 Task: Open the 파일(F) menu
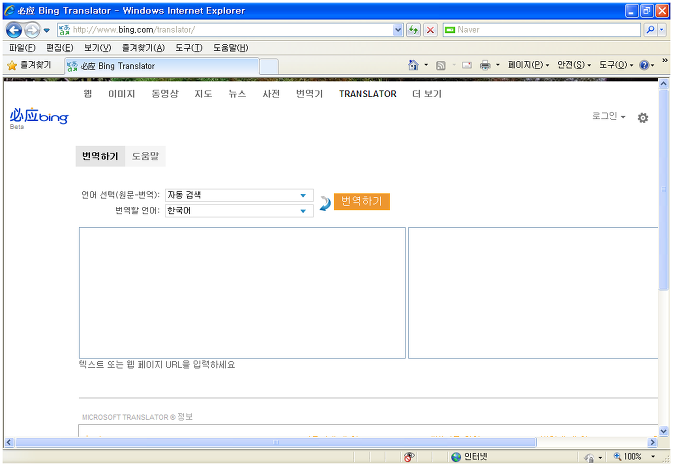click(x=22, y=48)
